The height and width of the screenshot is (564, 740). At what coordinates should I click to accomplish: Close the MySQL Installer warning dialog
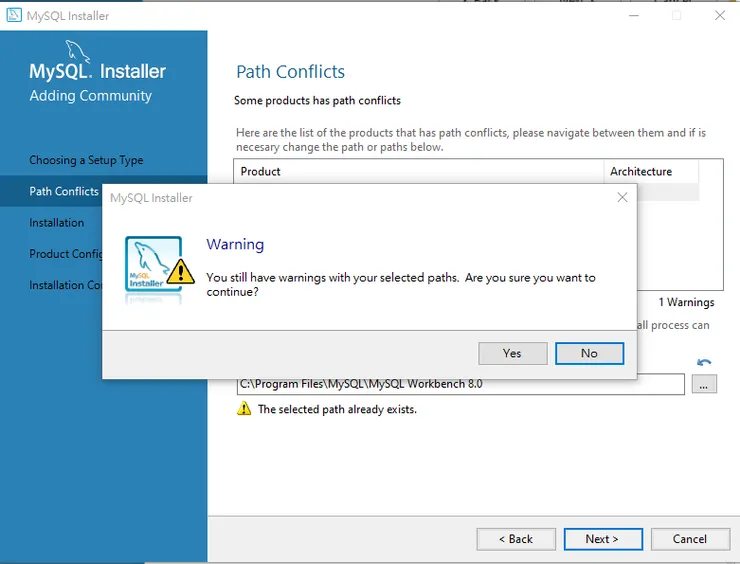click(622, 197)
